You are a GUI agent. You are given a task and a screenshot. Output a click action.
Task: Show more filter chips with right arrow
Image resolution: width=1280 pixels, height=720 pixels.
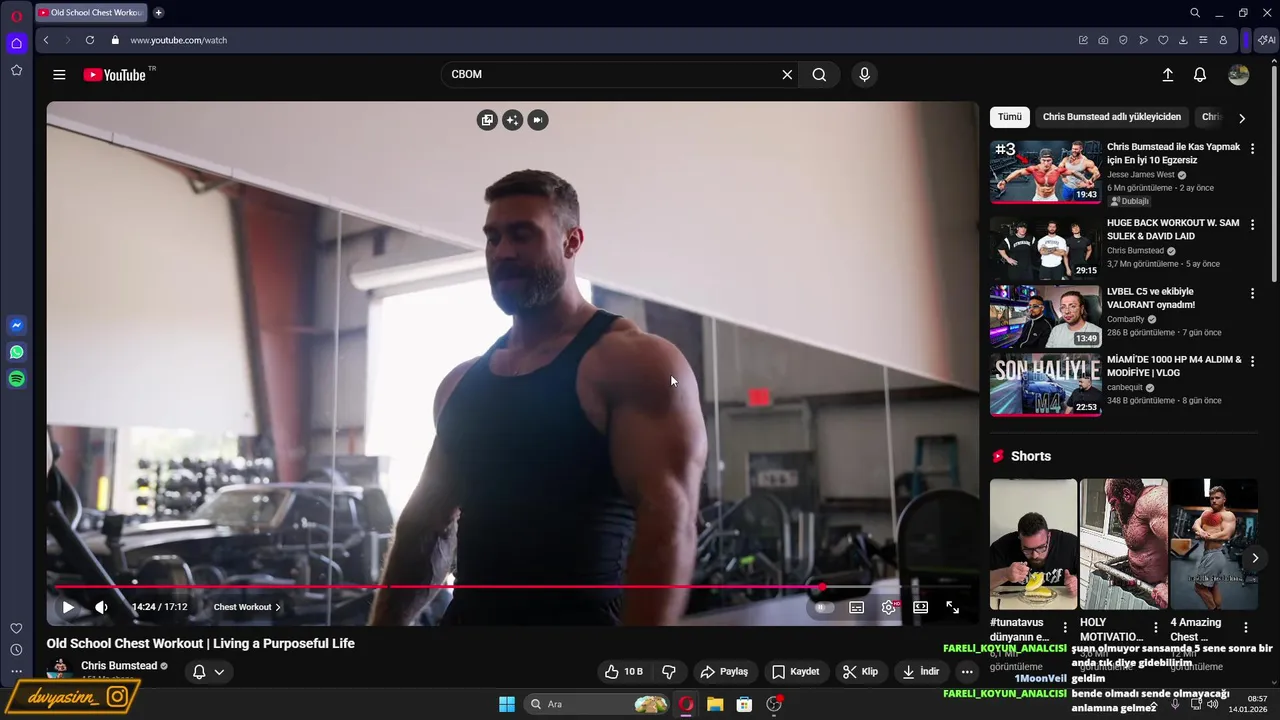click(1242, 118)
